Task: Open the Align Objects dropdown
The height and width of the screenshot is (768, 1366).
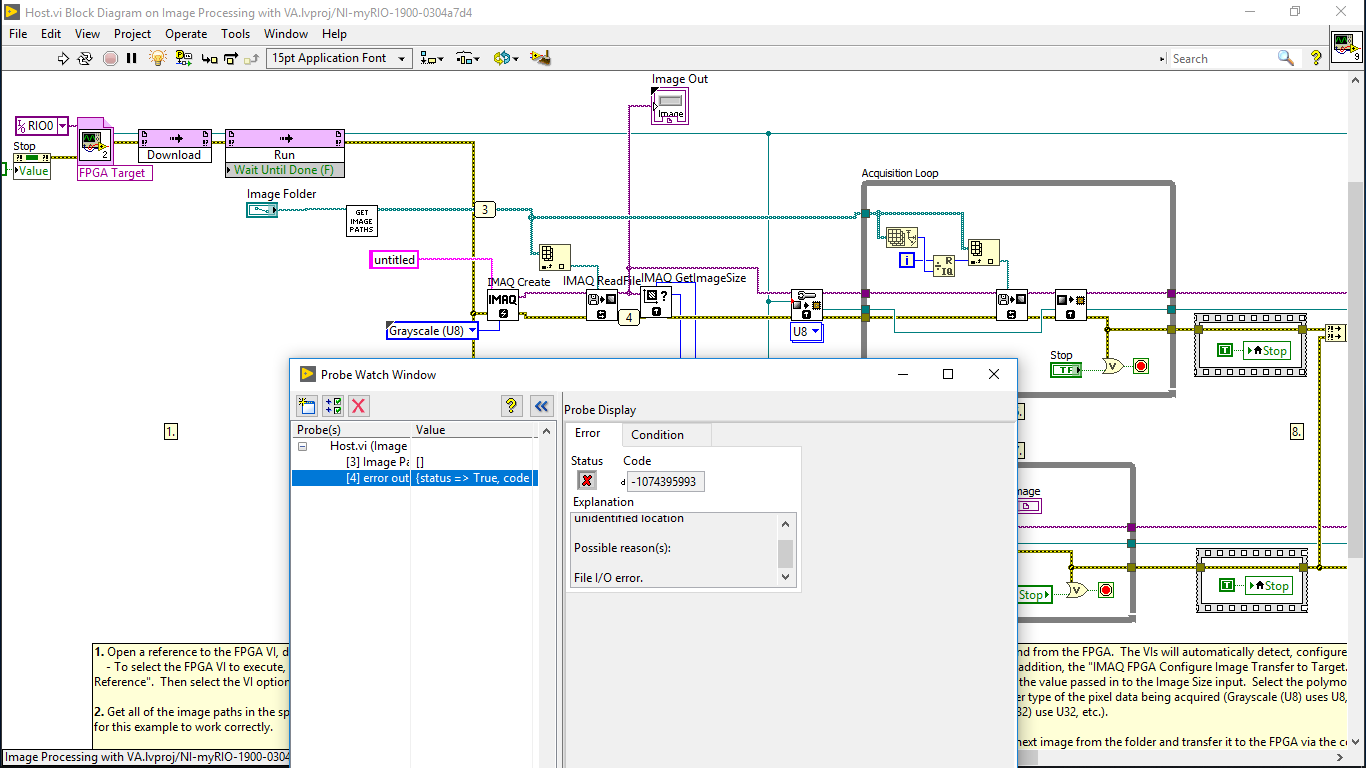Action: tap(432, 59)
